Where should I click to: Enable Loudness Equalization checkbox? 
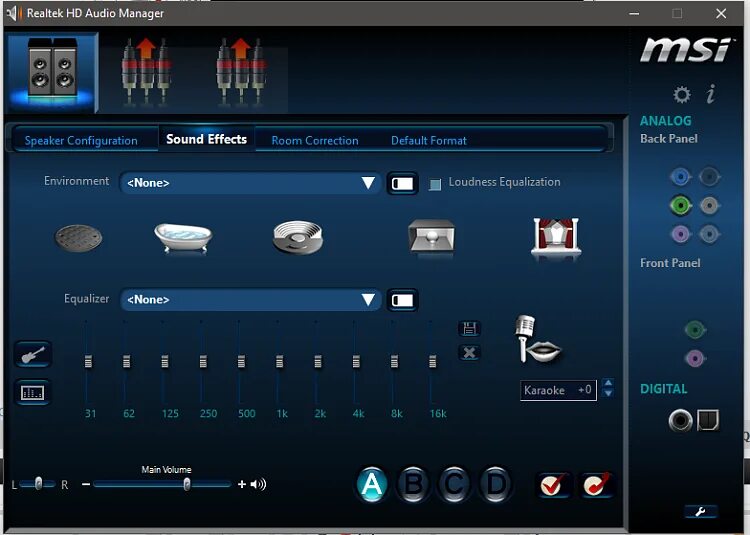click(x=435, y=184)
